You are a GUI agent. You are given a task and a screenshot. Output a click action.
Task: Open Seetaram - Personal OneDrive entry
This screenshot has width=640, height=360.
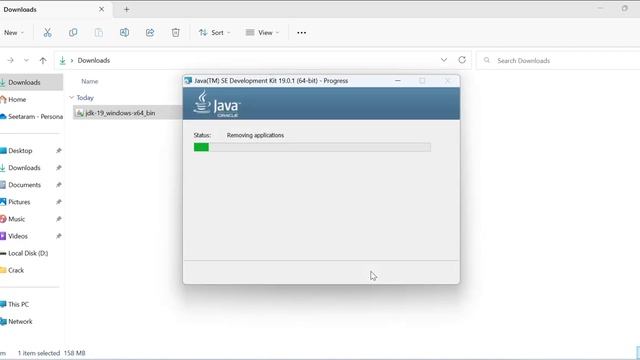click(31, 117)
